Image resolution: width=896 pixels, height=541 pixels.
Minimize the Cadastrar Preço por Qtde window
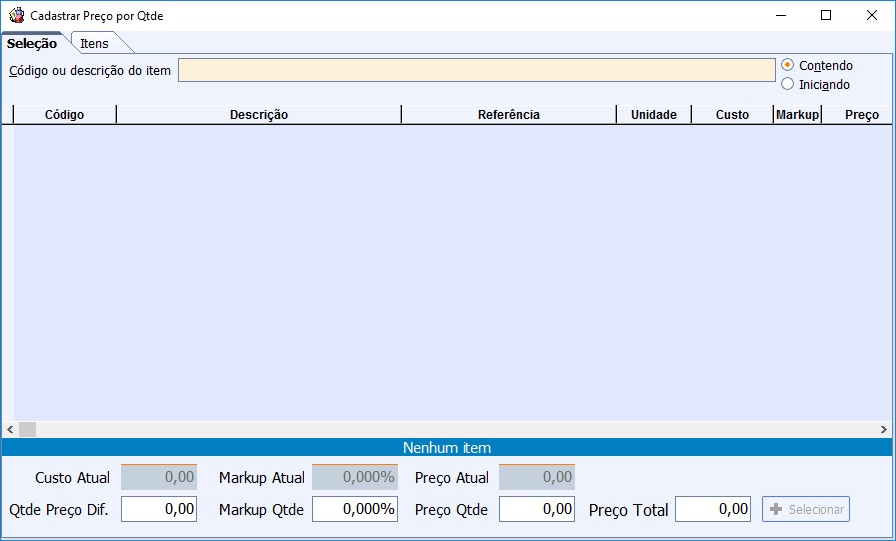pos(780,15)
